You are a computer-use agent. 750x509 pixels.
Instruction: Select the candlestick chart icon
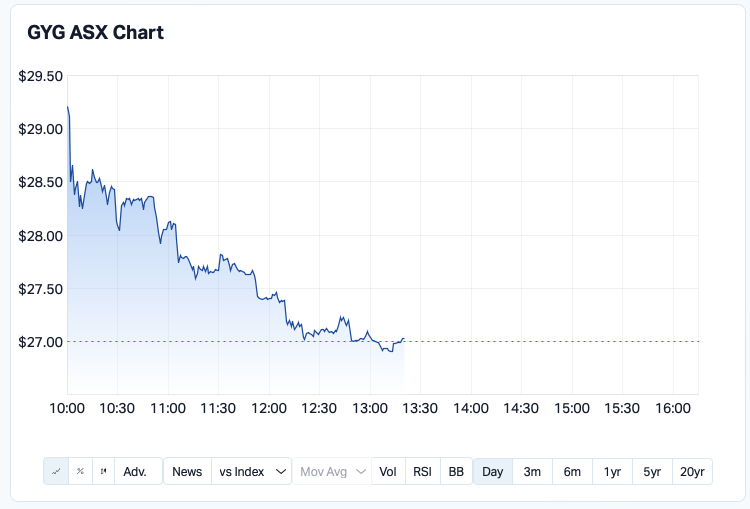point(103,471)
